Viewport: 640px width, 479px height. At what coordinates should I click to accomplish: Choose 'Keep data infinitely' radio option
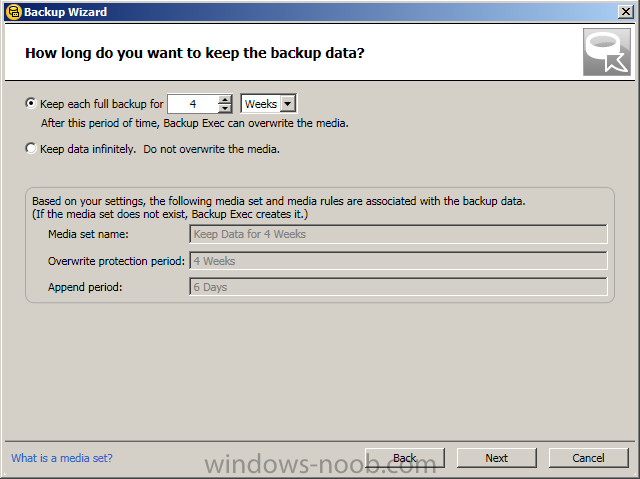31,149
